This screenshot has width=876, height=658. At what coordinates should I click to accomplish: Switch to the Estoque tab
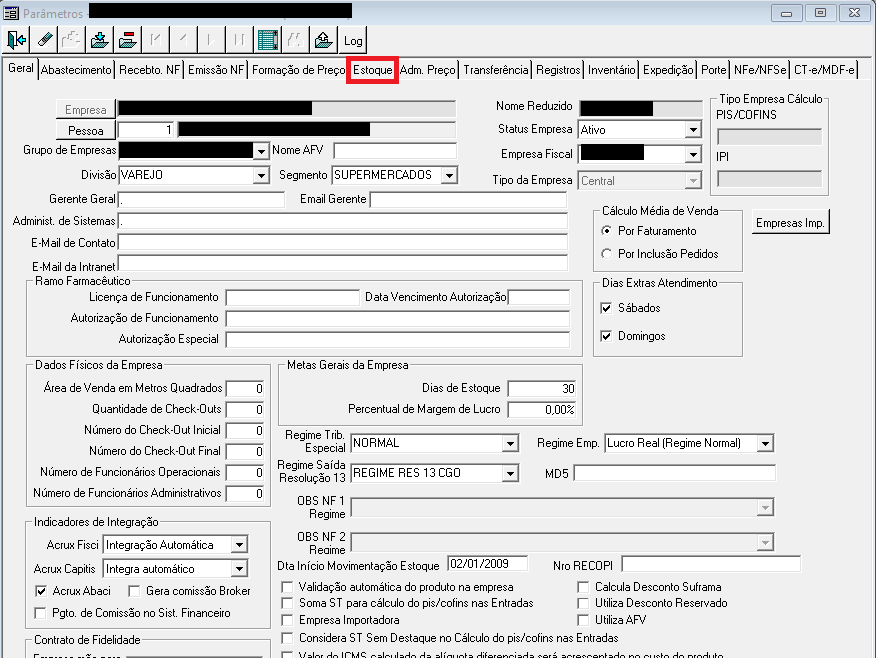pos(373,70)
